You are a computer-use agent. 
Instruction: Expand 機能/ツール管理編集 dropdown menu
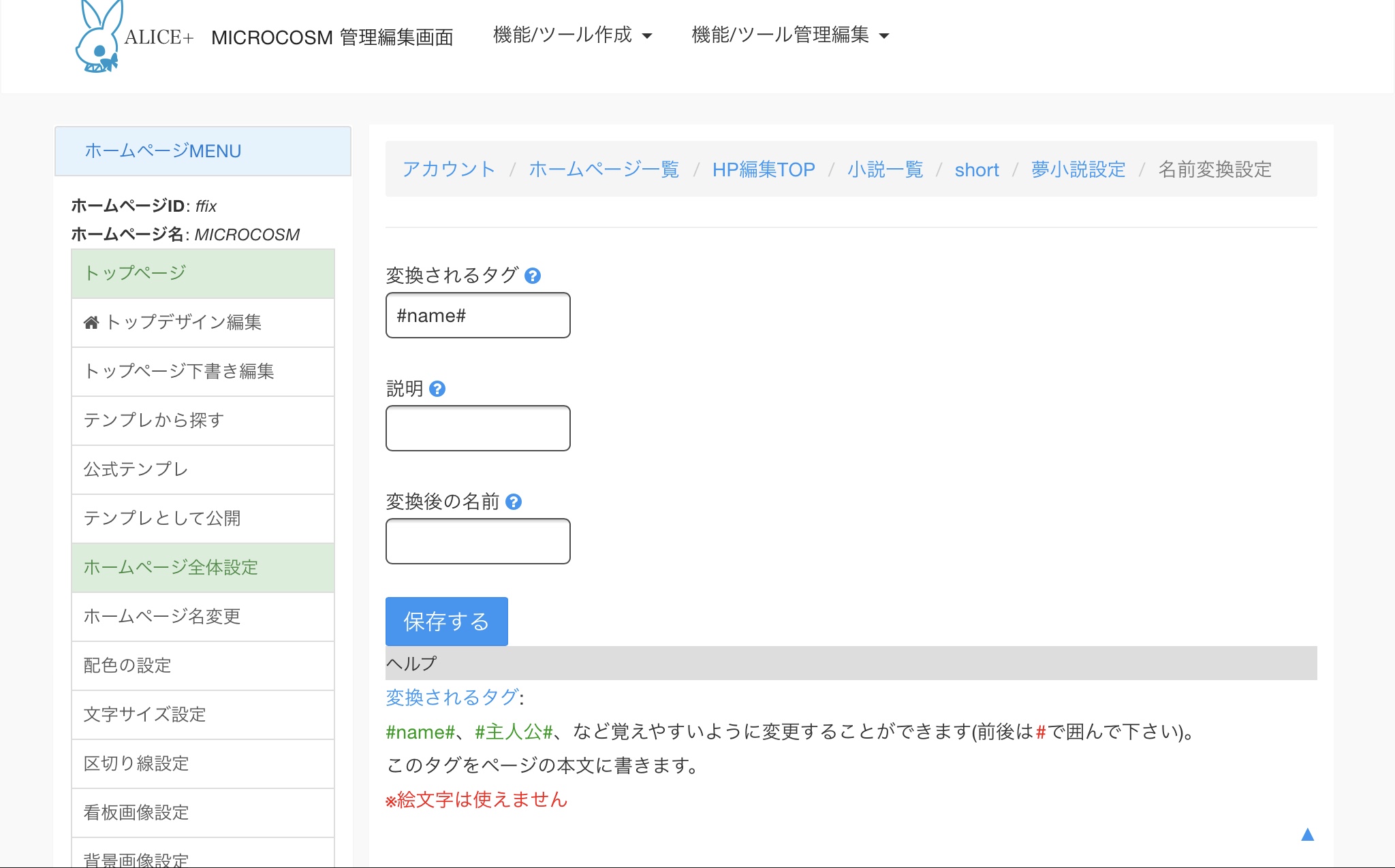[790, 35]
